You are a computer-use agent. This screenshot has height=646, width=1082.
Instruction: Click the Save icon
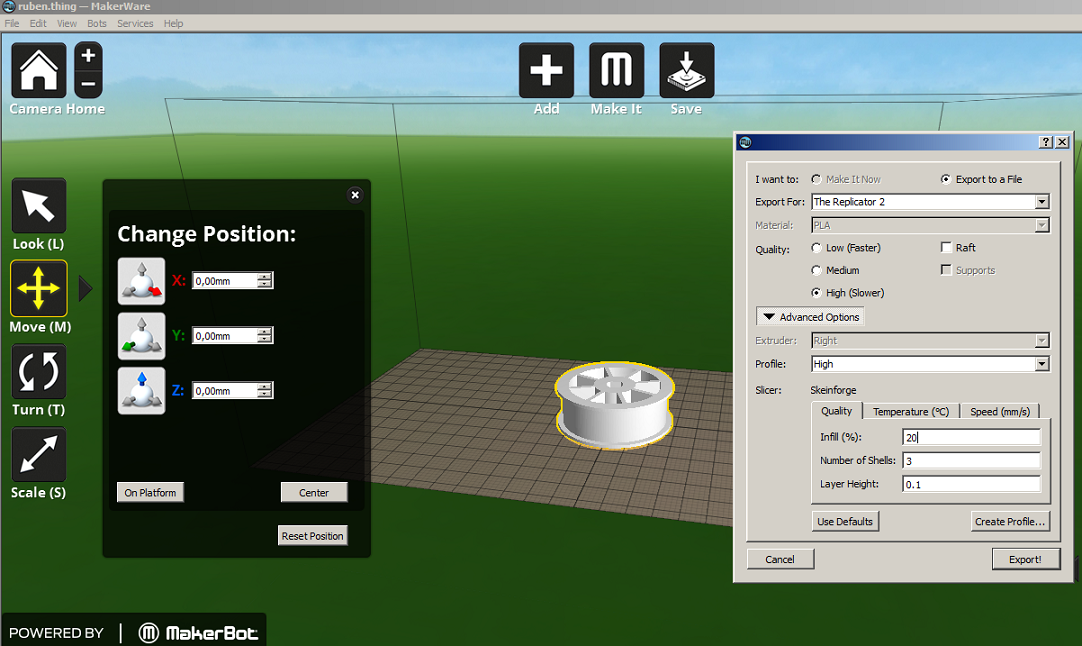click(687, 70)
